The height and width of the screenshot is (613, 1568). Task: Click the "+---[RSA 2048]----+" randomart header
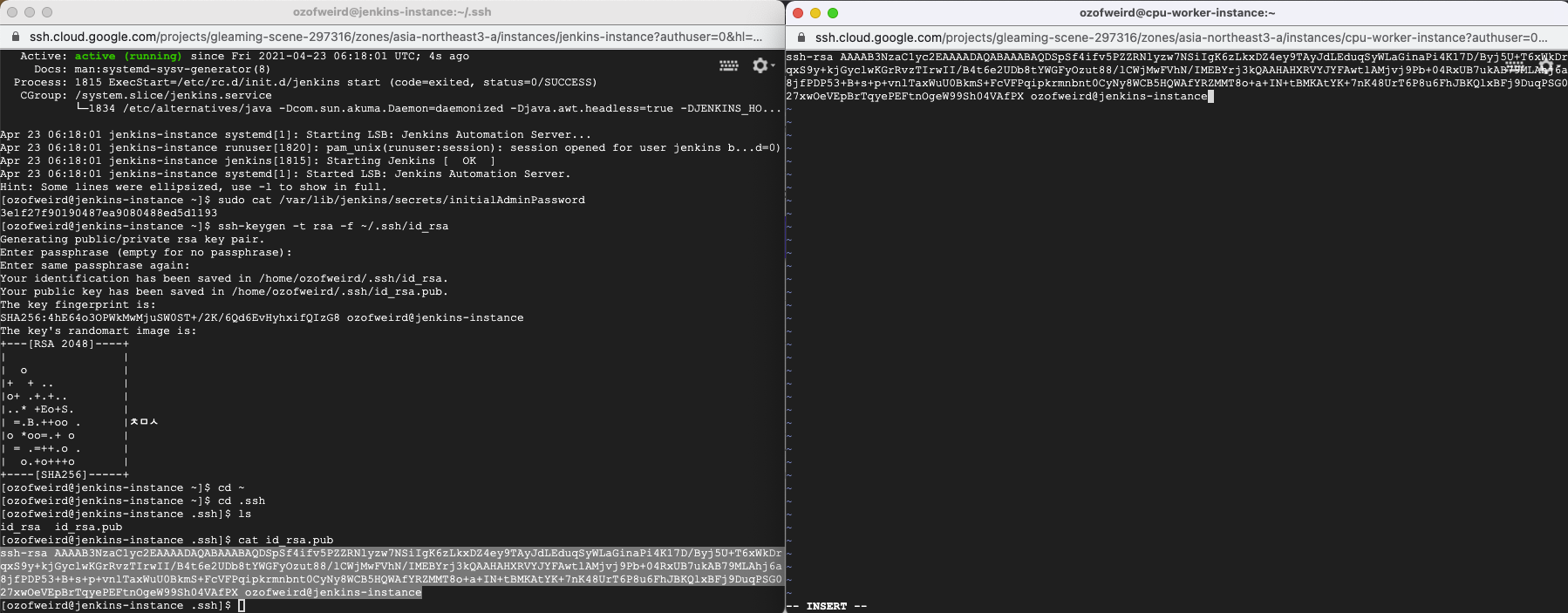coord(65,344)
